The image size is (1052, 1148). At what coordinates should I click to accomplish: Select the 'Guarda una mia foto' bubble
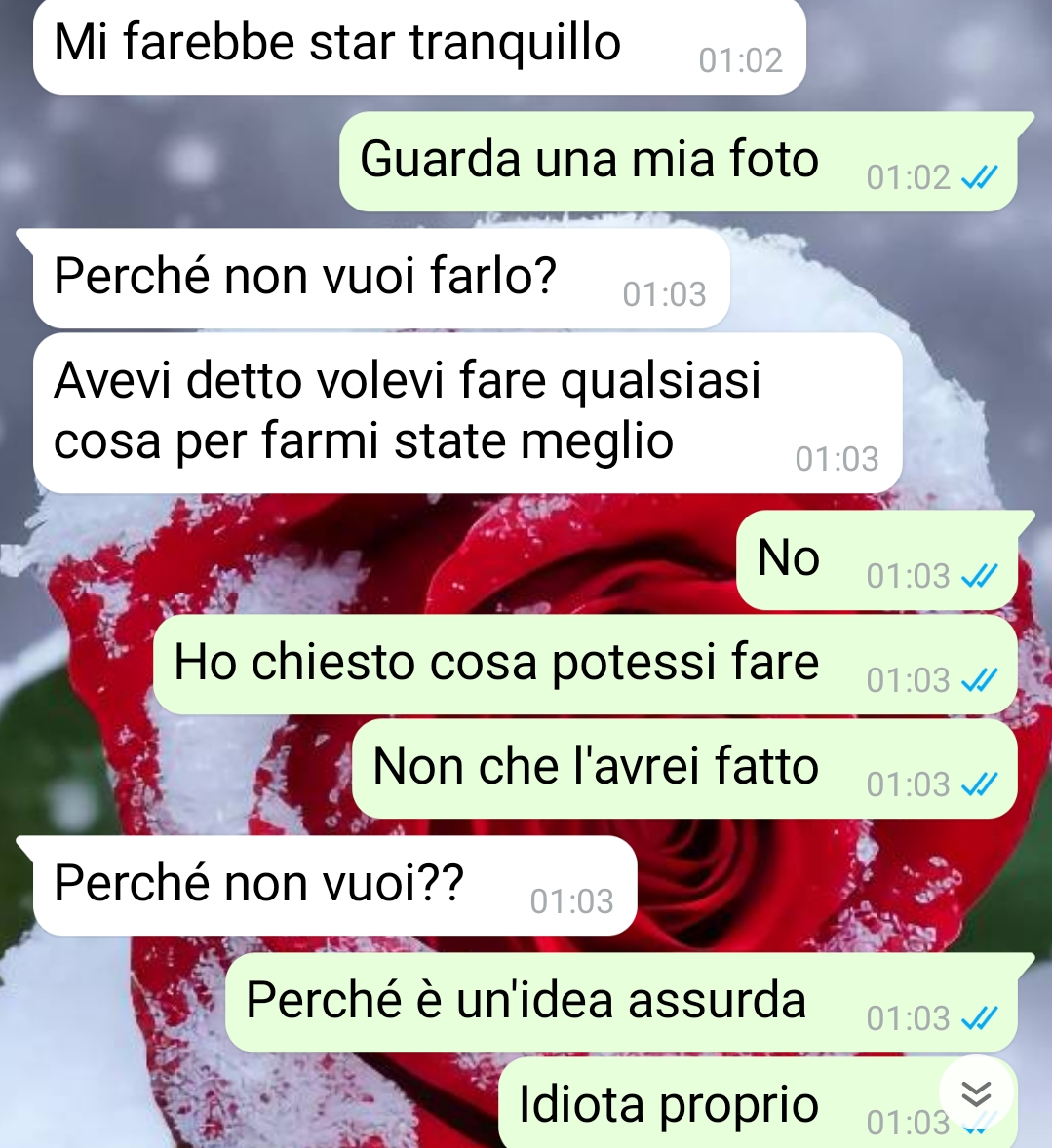tap(679, 162)
